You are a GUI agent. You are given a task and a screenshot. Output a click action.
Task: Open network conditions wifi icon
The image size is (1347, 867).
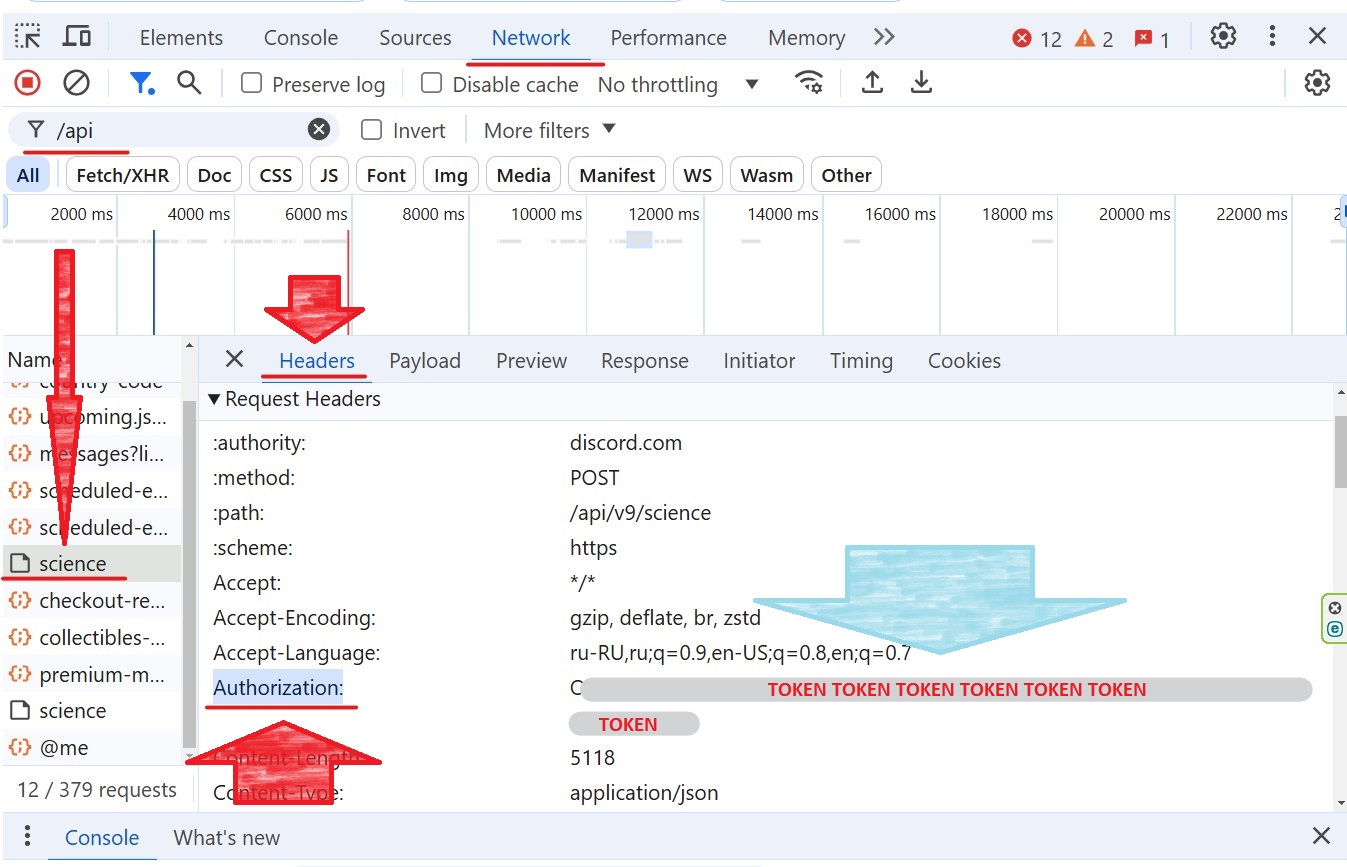point(809,83)
